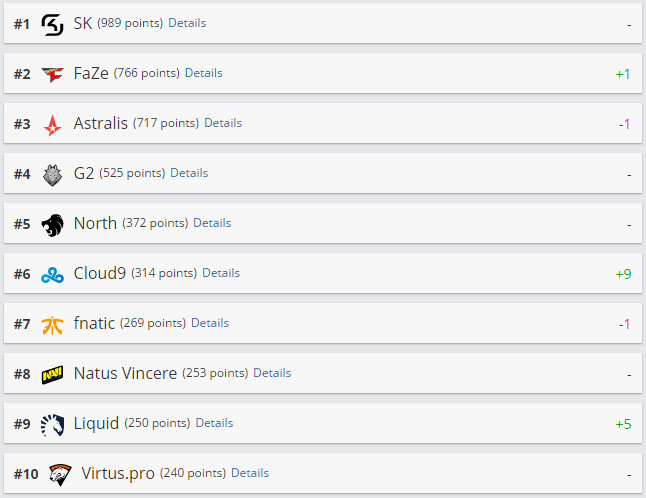The width and height of the screenshot is (646, 498).
Task: Click the Natus Vincere yellow logo
Action: [x=53, y=374]
